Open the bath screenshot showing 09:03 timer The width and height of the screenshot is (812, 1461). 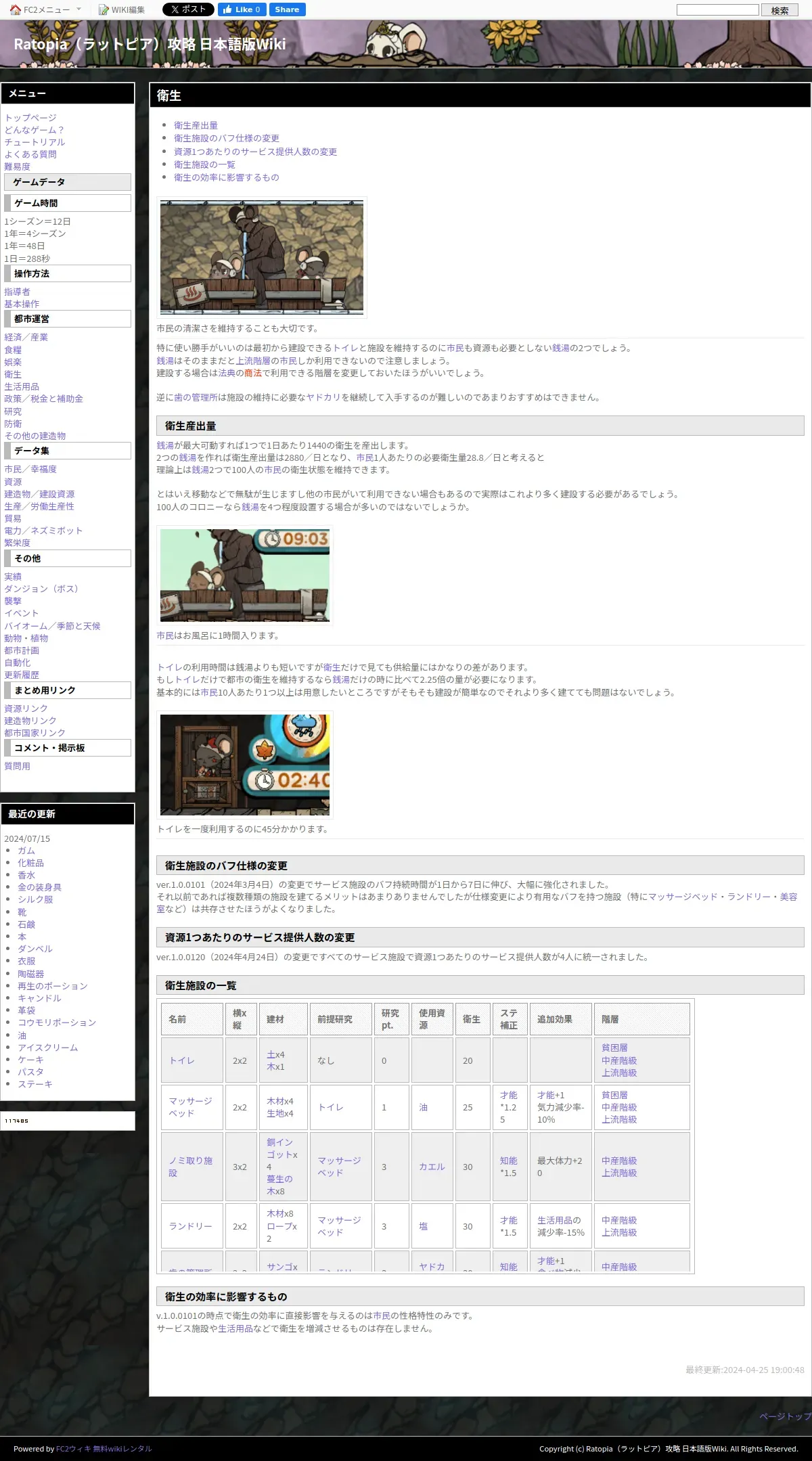[x=245, y=575]
